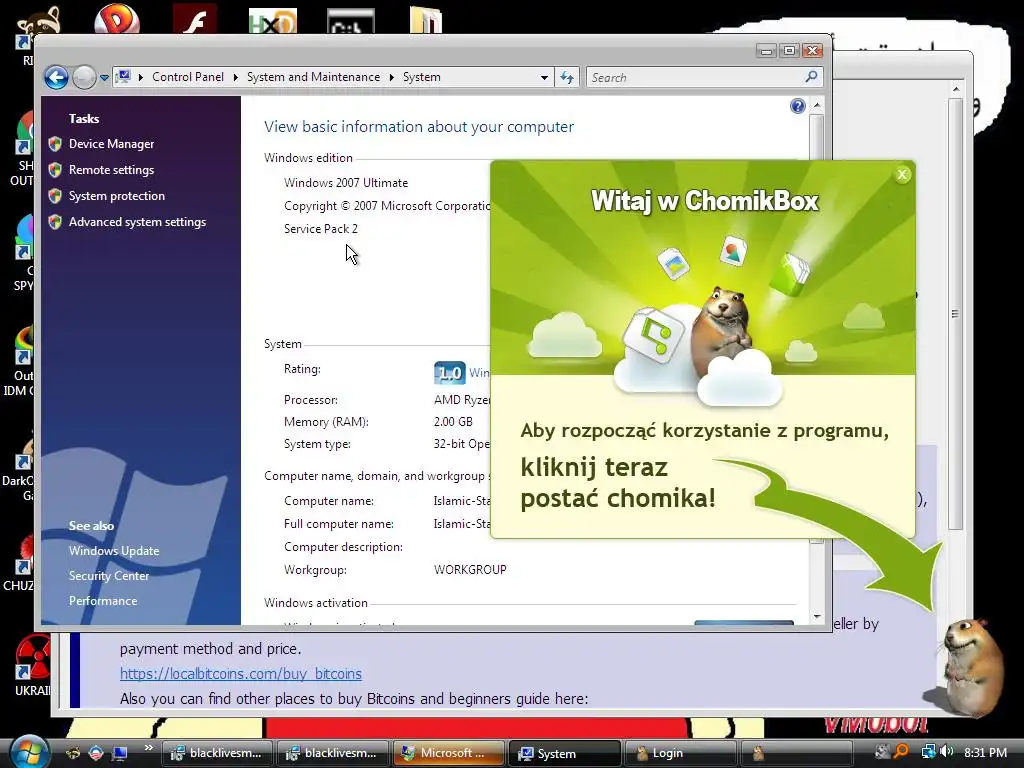Switch to first blacklivesm... taskbar button
The image size is (1024, 768).
[217, 753]
